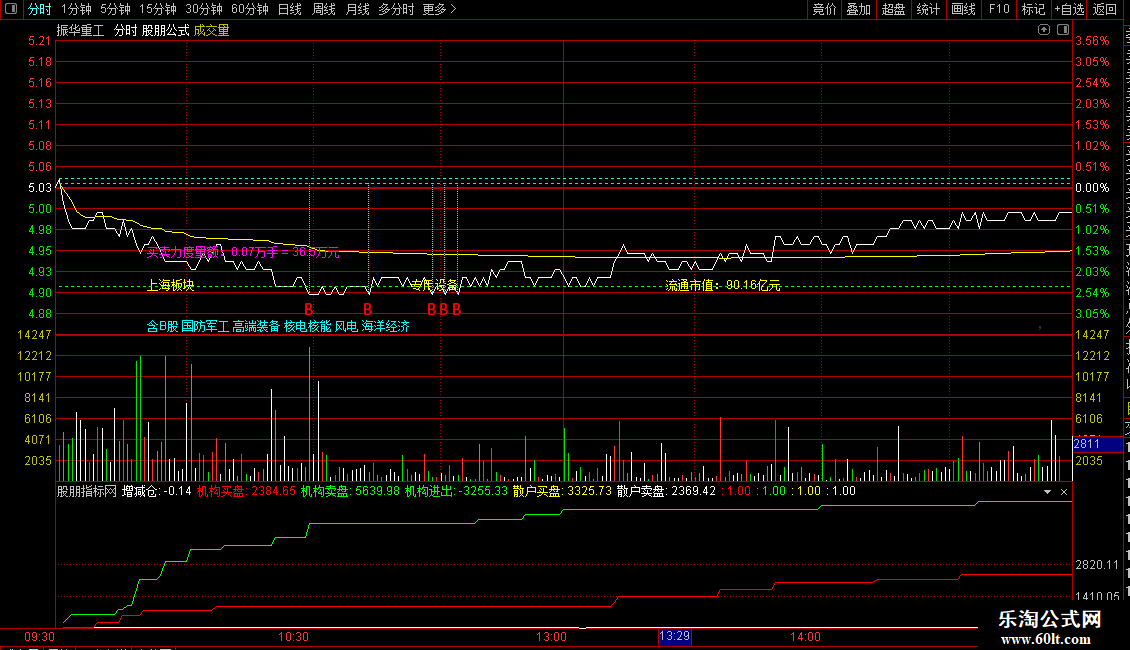
Task: Select the 15分钟 period tab
Action: click(x=158, y=9)
